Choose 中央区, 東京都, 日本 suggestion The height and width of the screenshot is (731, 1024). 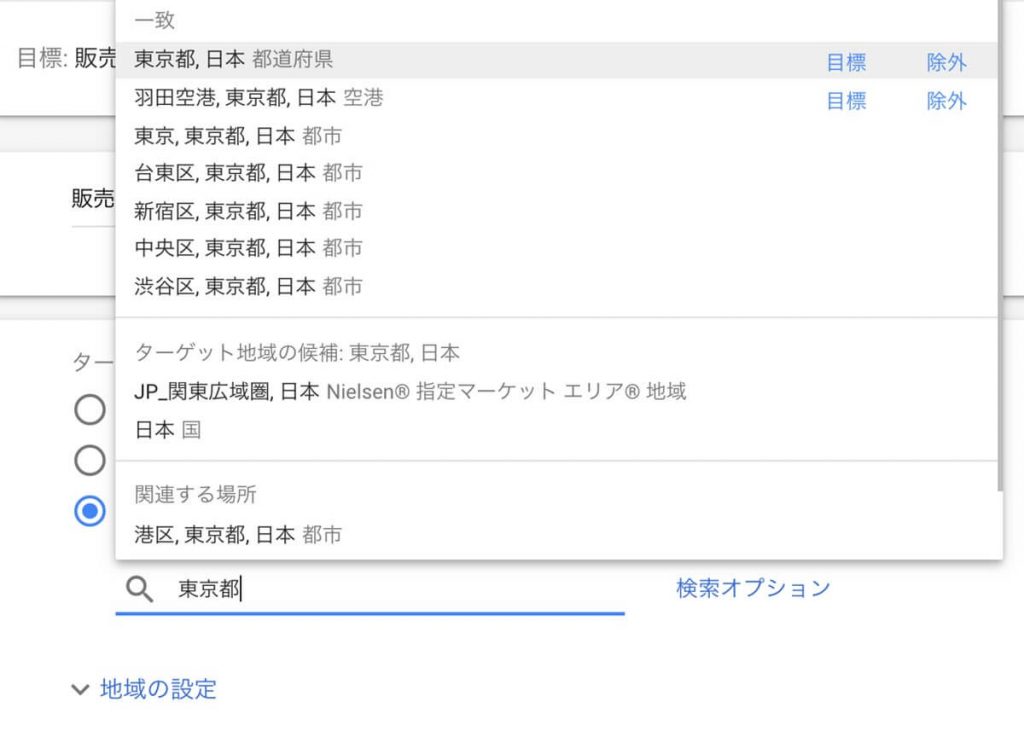[x=248, y=248]
